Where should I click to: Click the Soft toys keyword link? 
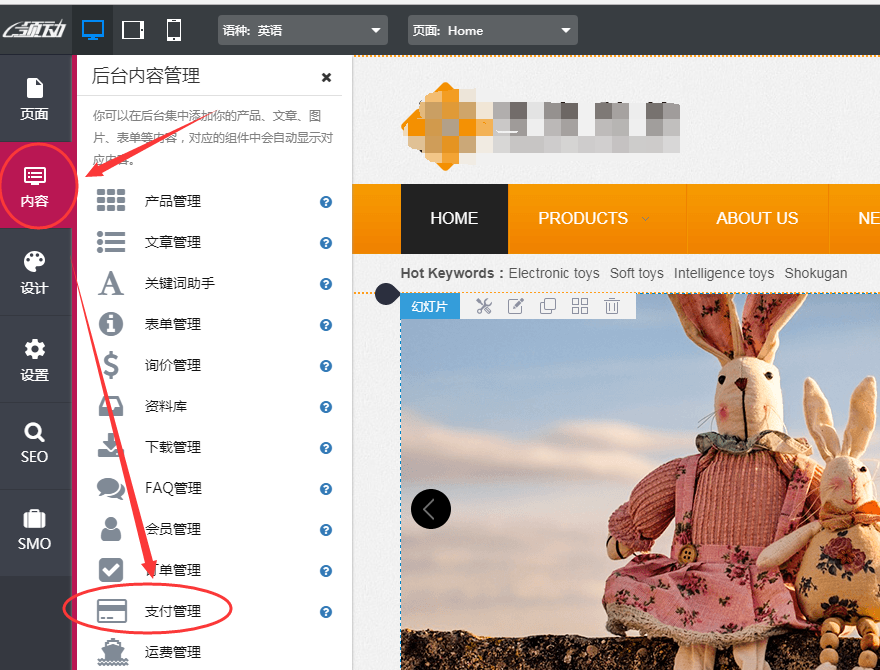(x=636, y=273)
